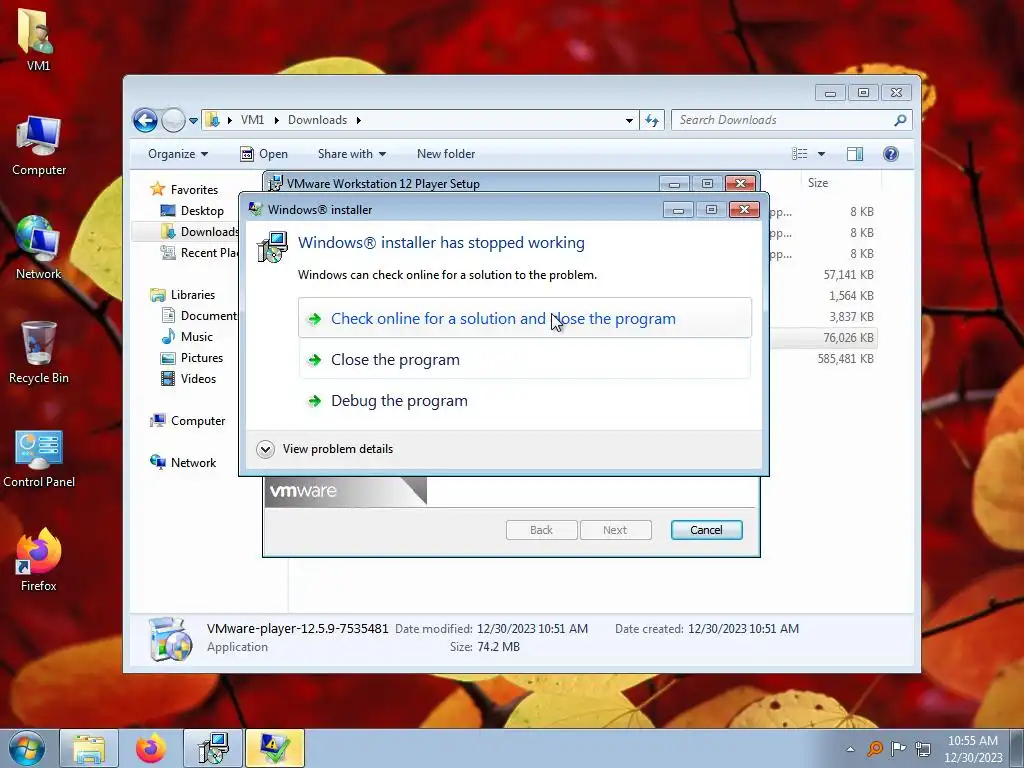Show hidden tray icons arrow
The image size is (1024, 768).
(x=850, y=749)
